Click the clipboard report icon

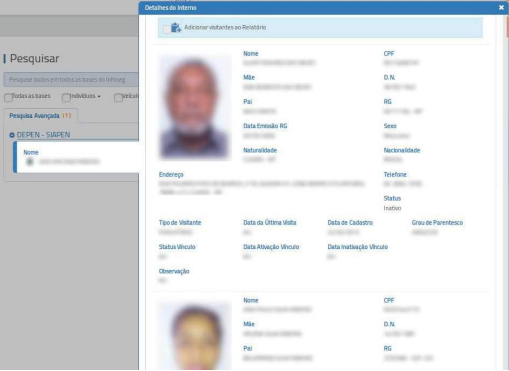(x=176, y=27)
